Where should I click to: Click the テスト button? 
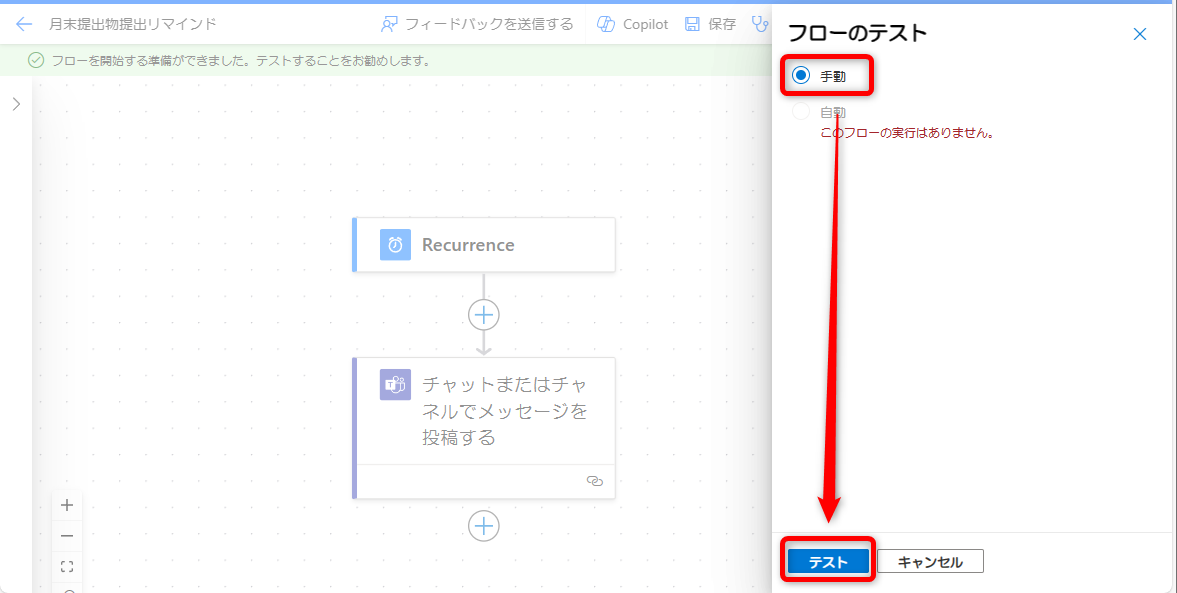[828, 562]
